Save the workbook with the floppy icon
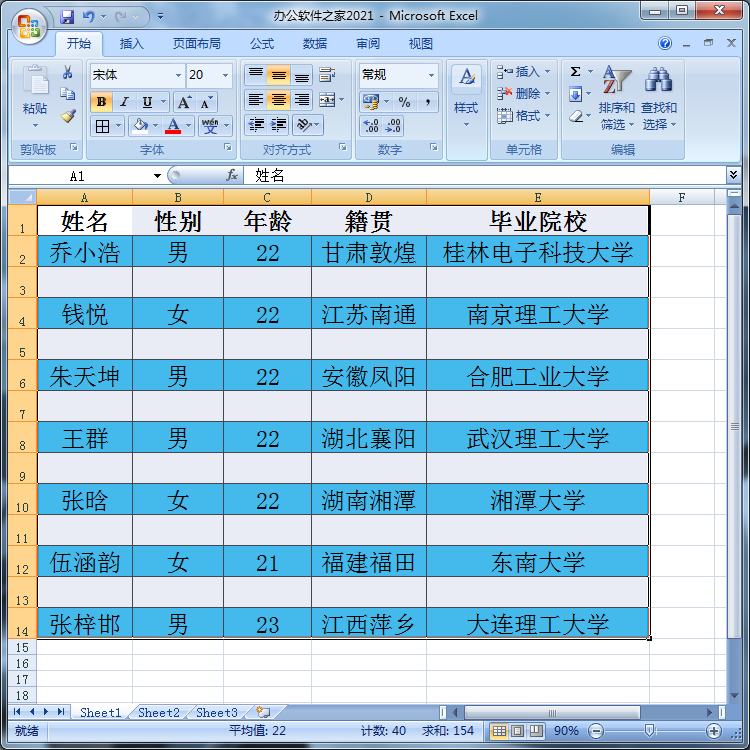The height and width of the screenshot is (750, 750). (67, 17)
